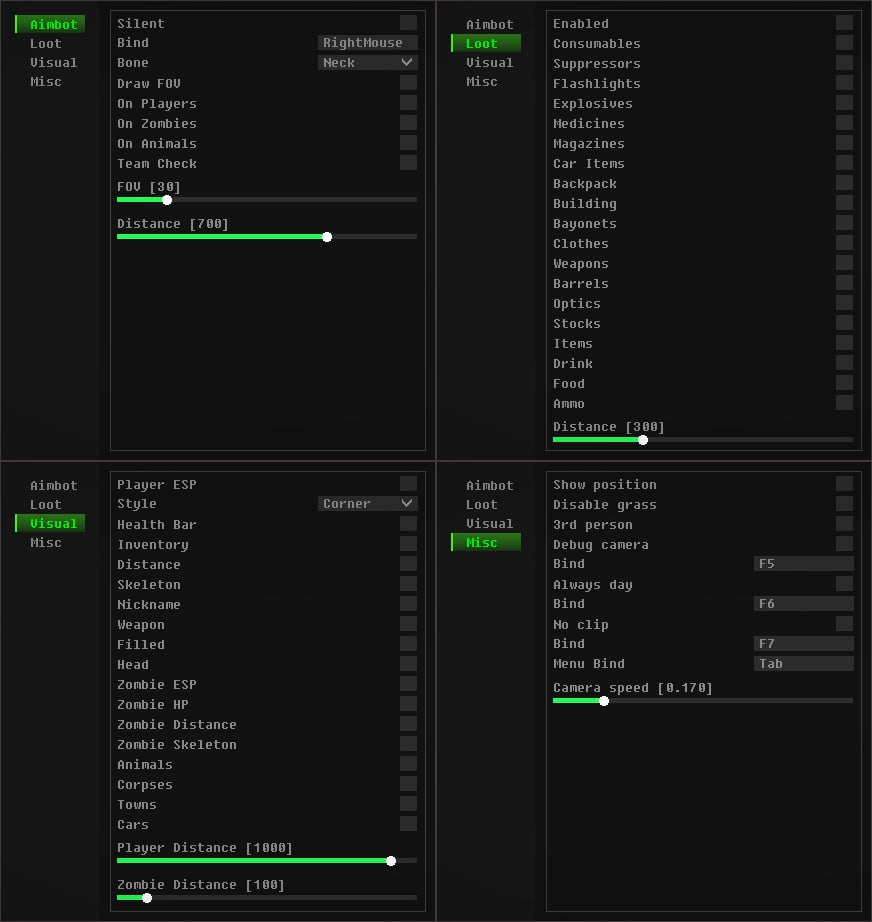Image resolution: width=872 pixels, height=922 pixels.
Task: Toggle the Explosives loot option
Action: coord(845,103)
